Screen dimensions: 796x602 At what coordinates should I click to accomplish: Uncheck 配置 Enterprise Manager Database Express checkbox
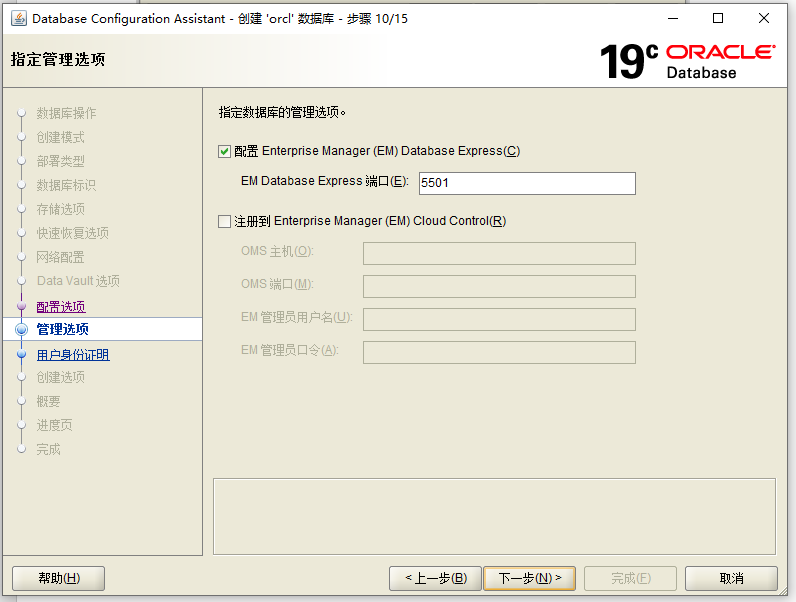(224, 151)
